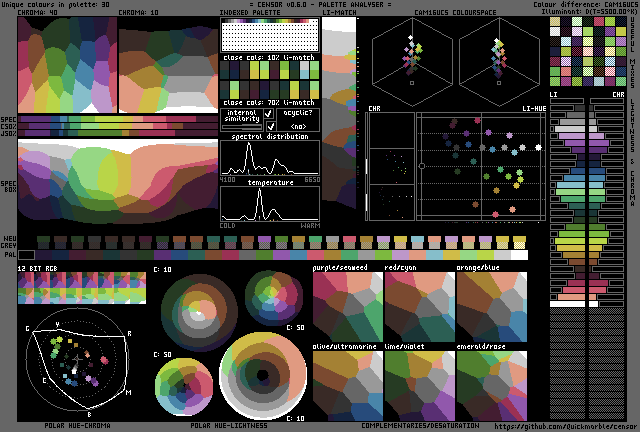Image resolution: width=640 pixels, height=432 pixels.
Task: Click the white bar at bottom of LI column
Action: tap(567, 304)
